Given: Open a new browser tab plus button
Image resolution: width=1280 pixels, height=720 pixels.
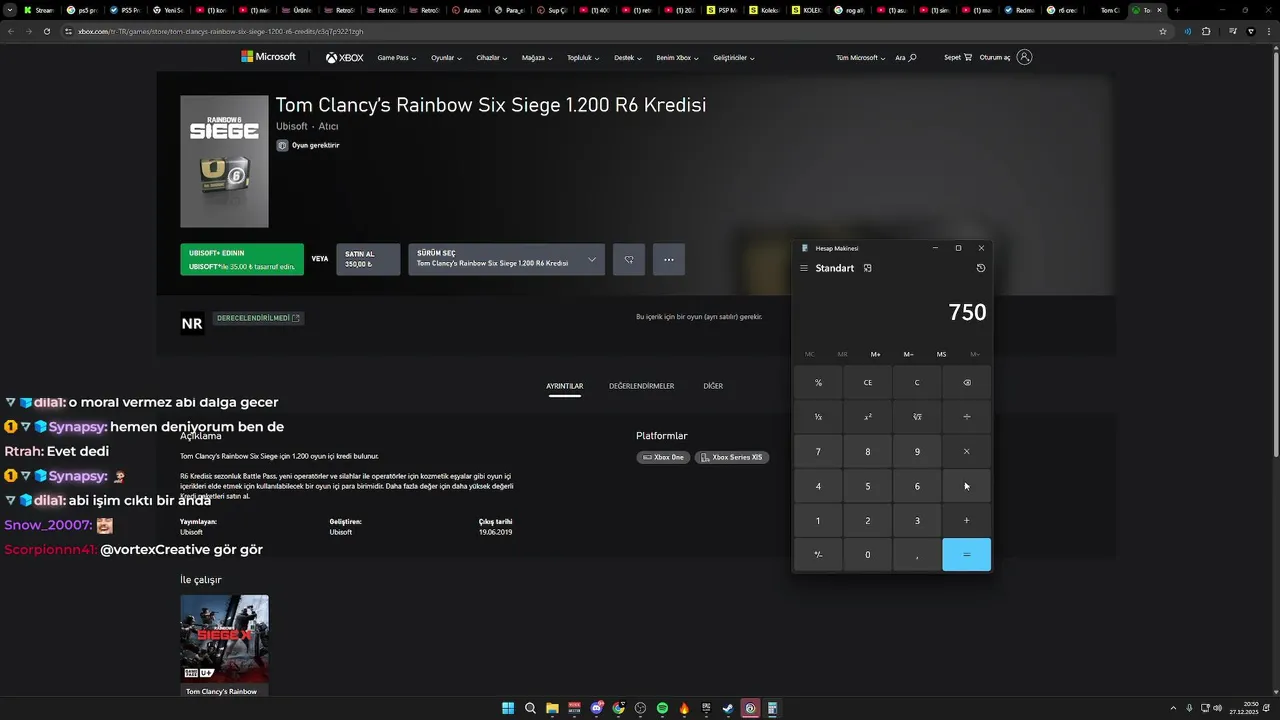Looking at the screenshot, I should pos(1176,10).
